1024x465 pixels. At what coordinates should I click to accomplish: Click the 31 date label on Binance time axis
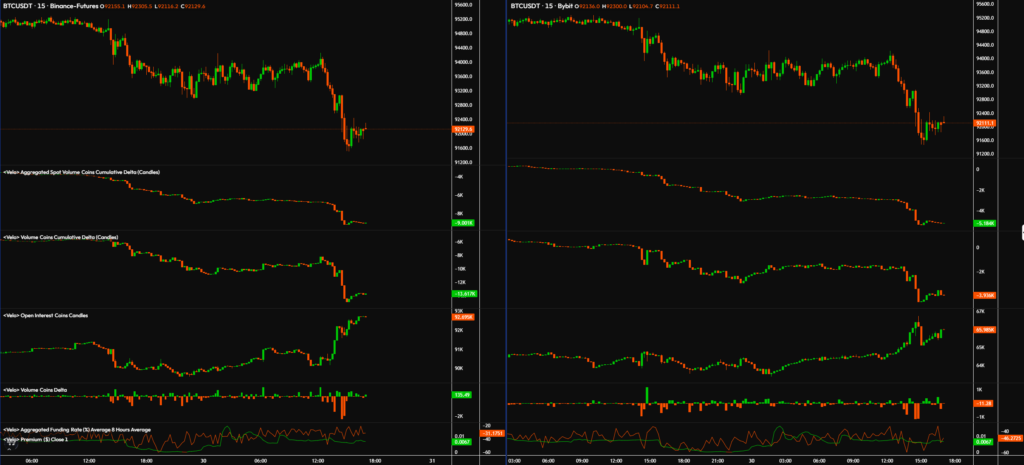tap(430, 460)
